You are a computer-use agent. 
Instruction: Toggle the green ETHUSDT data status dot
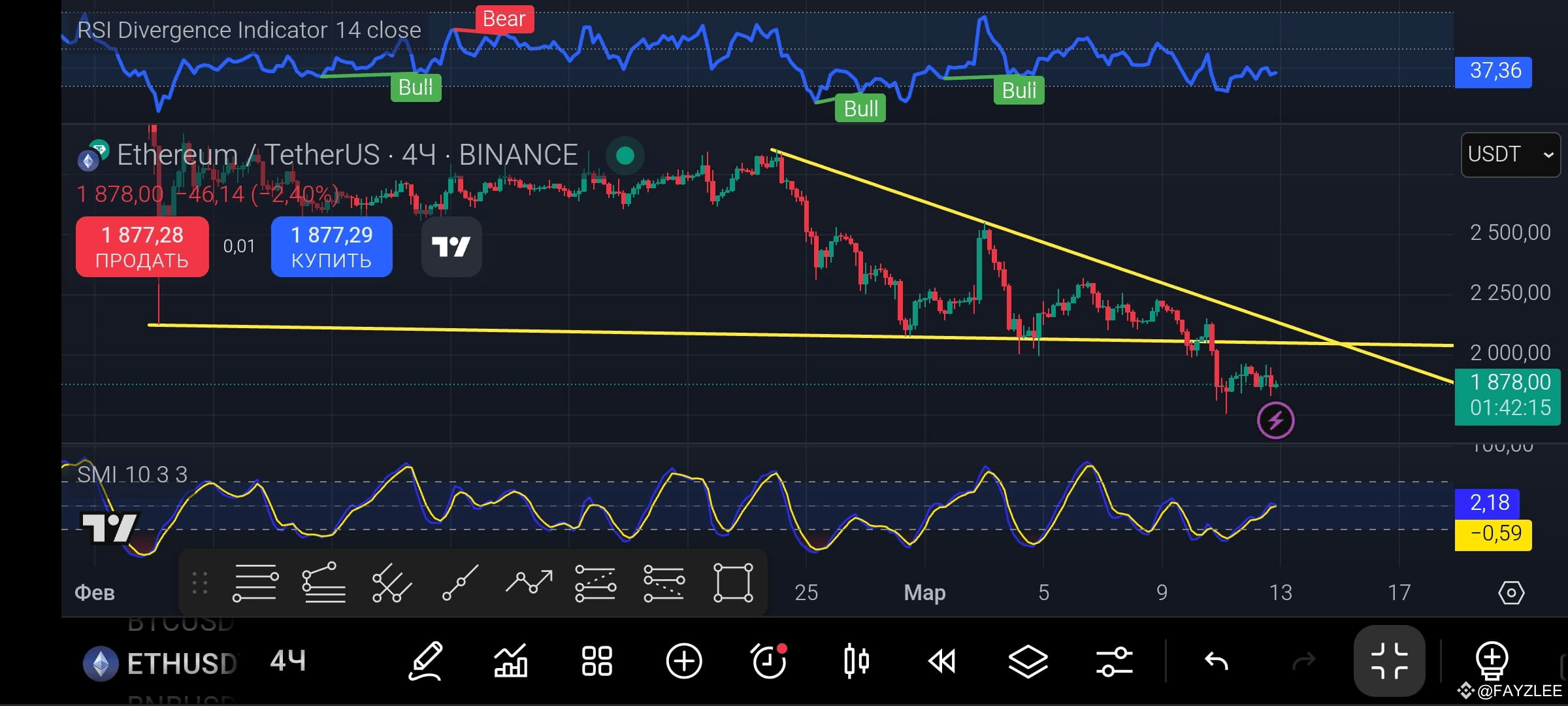point(625,156)
